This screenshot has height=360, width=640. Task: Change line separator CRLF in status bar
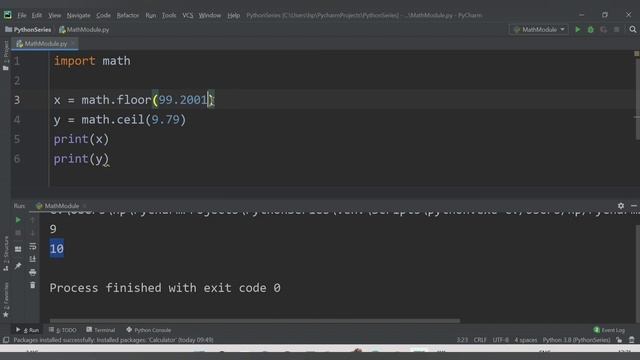480,340
